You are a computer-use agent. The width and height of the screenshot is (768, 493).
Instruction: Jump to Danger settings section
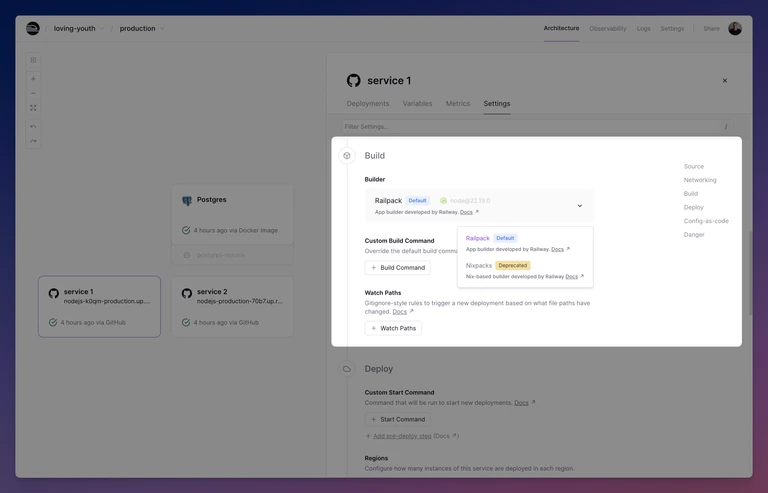point(694,235)
